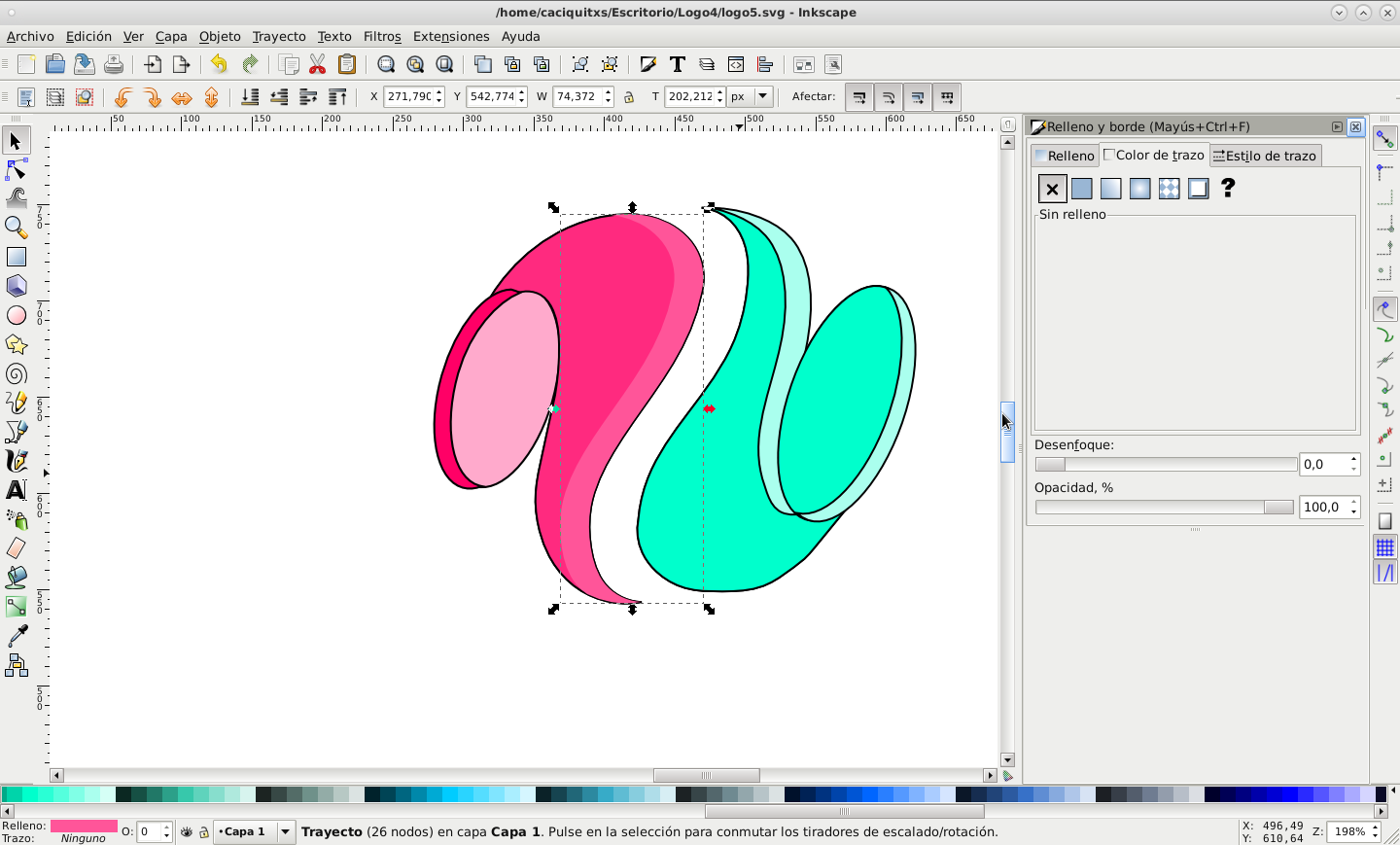Choose the star and polygon tool

click(x=17, y=344)
